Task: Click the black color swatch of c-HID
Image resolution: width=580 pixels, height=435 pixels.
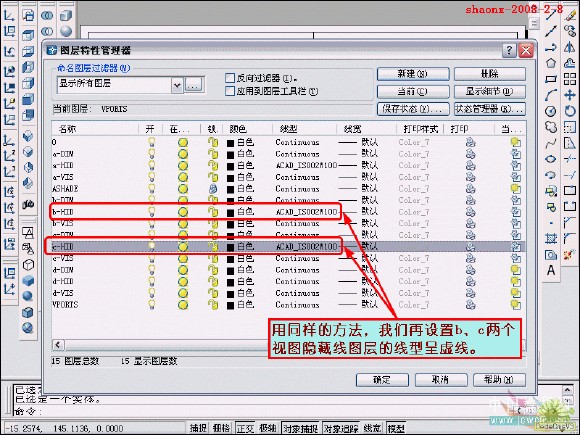Action: [230, 247]
